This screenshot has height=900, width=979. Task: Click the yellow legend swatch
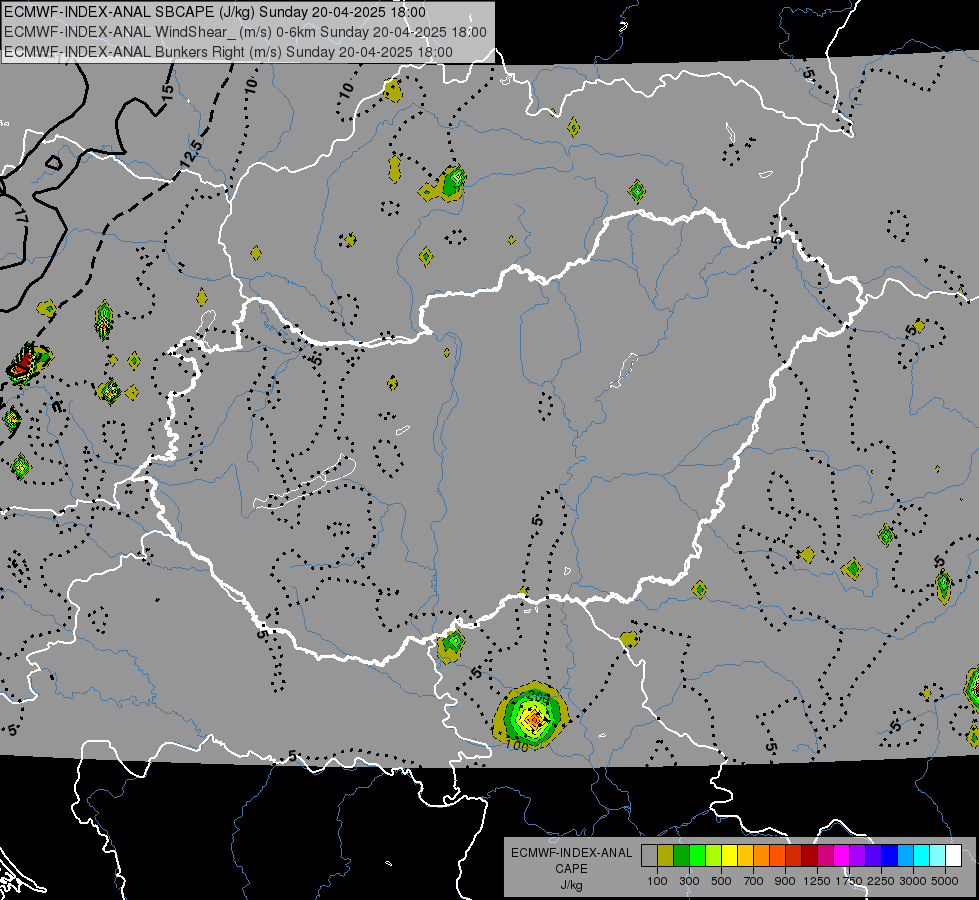[729, 856]
